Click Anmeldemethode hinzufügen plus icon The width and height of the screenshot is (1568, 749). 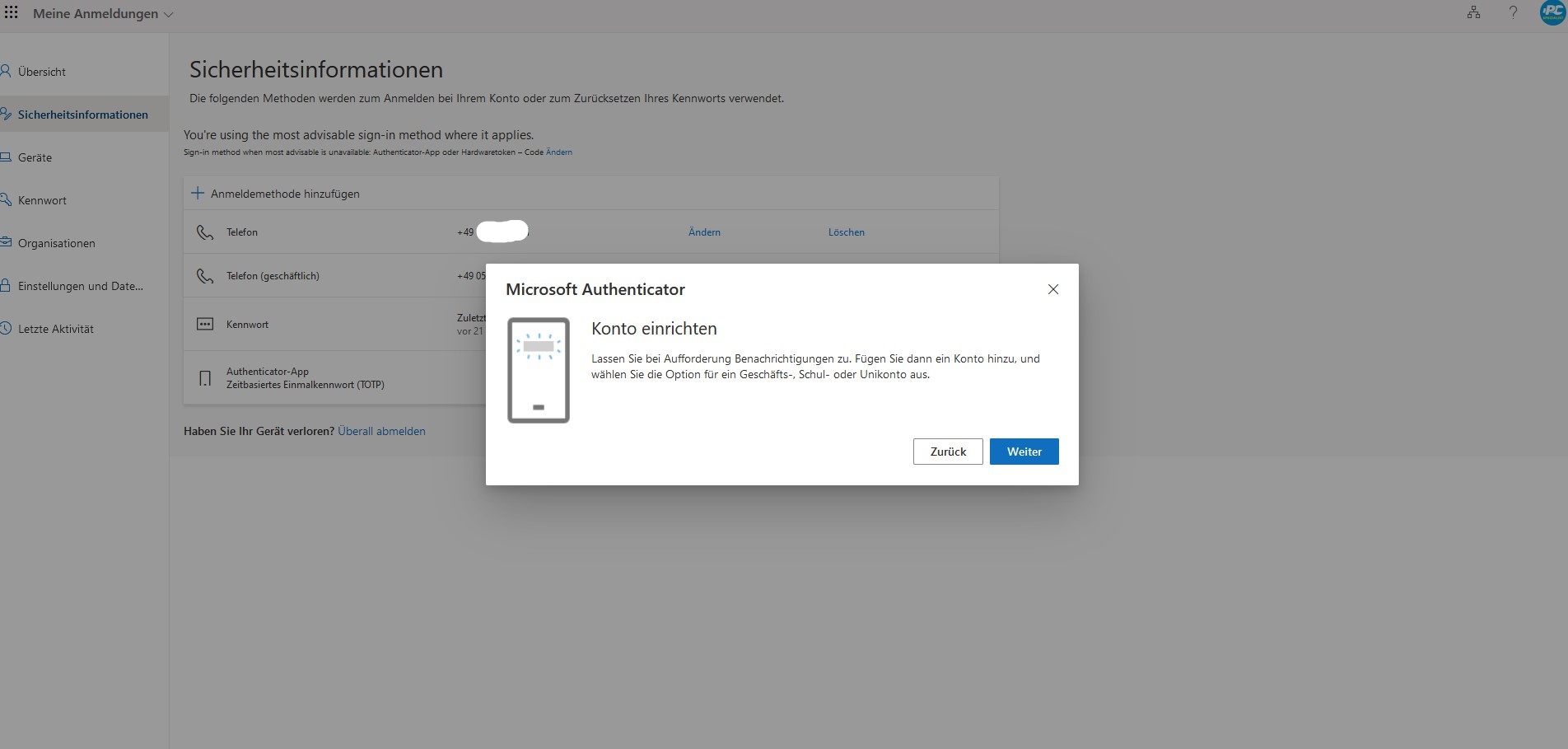pos(198,194)
